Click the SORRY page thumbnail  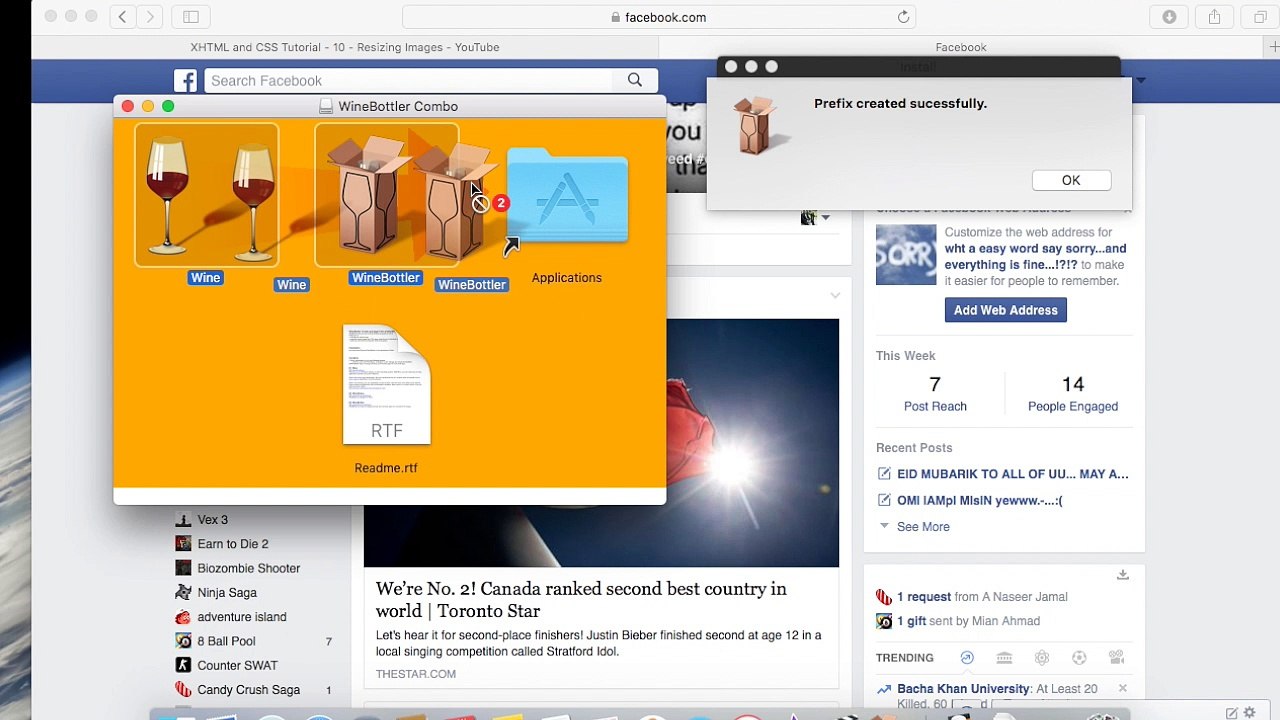tap(906, 255)
